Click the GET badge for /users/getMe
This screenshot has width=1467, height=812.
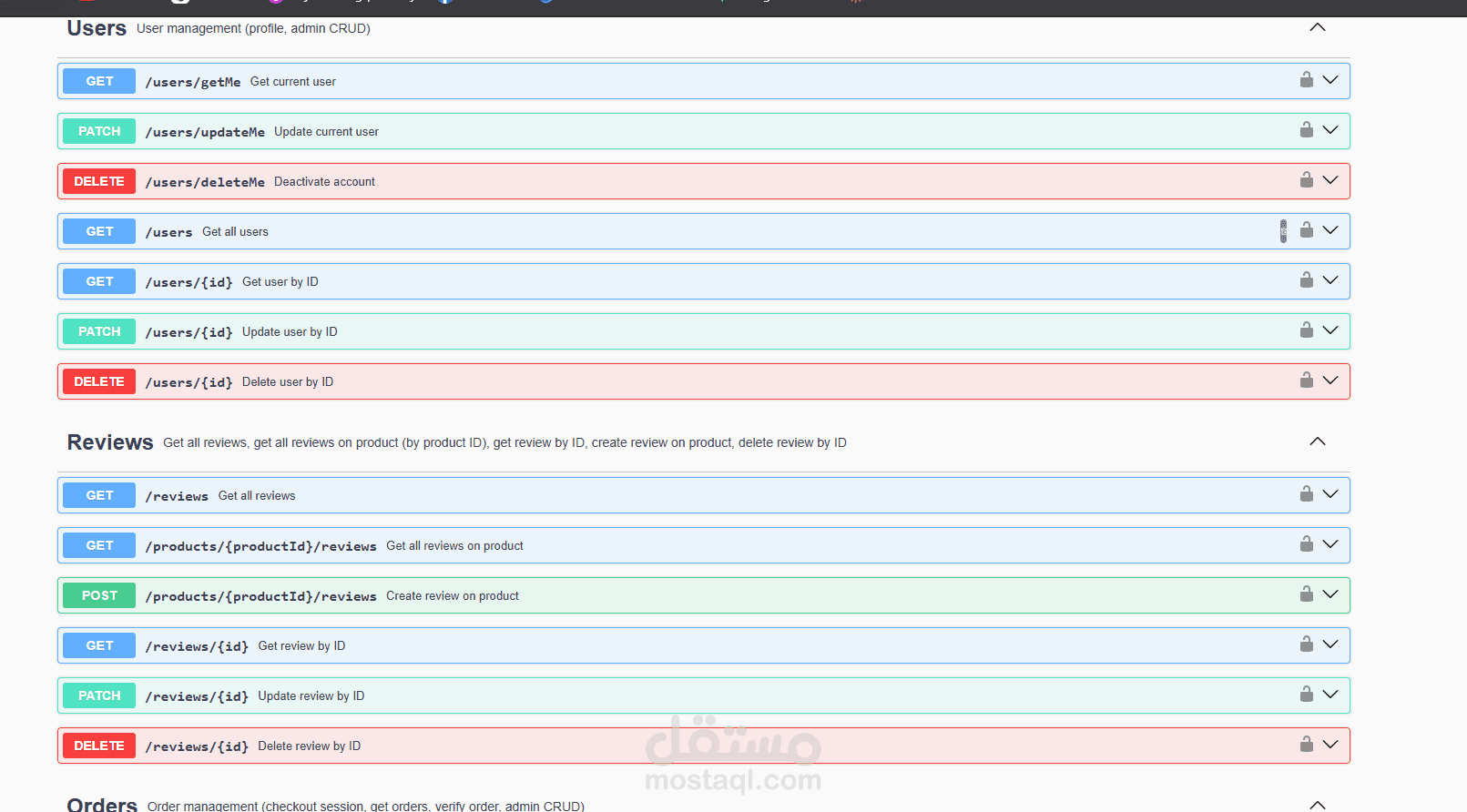pyautogui.click(x=99, y=81)
